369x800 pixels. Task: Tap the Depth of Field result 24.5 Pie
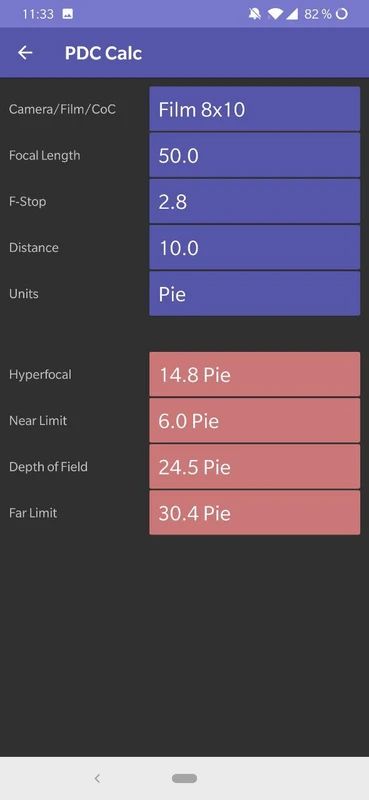coord(255,466)
